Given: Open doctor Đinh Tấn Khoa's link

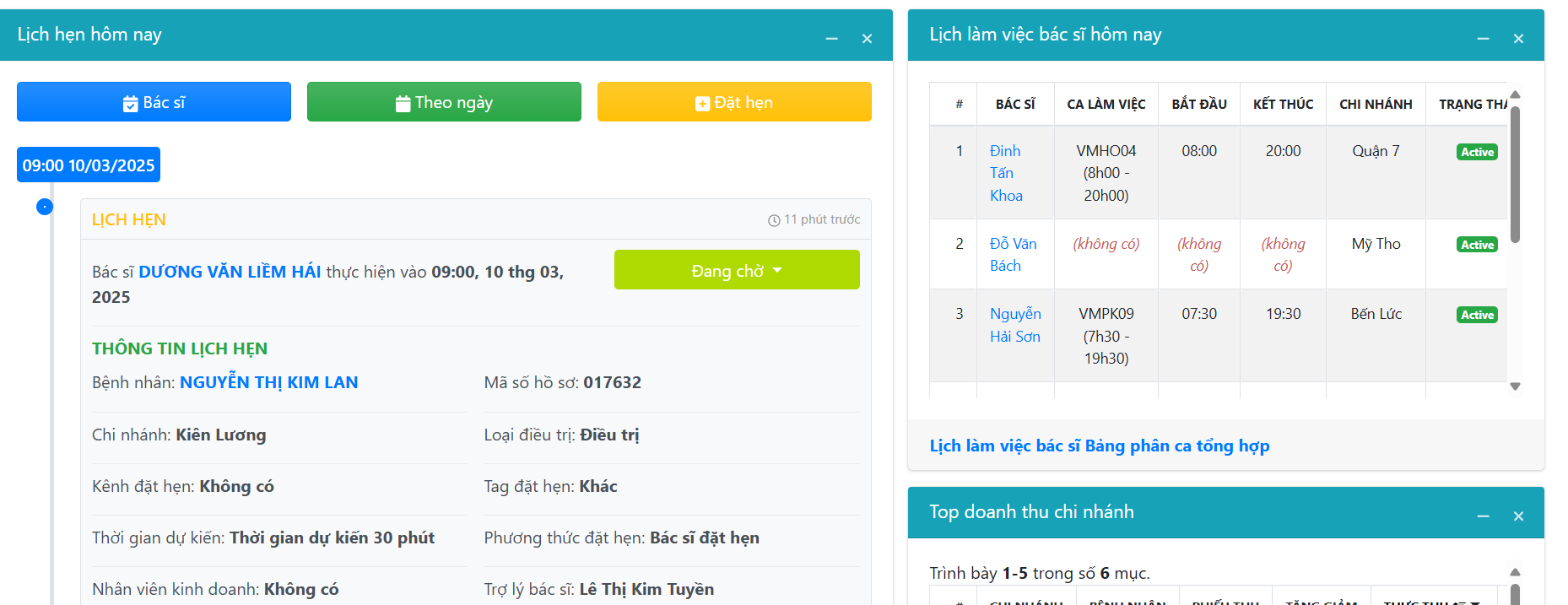Looking at the screenshot, I should [x=1005, y=173].
